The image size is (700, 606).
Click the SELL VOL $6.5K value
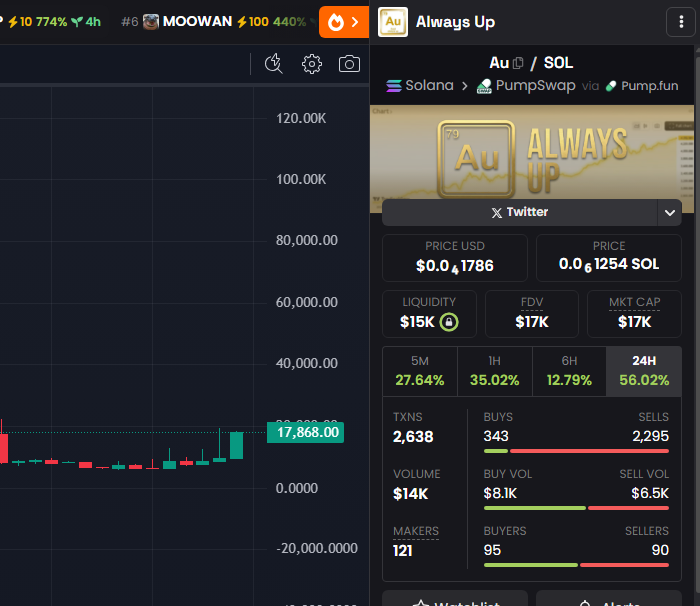(650, 493)
